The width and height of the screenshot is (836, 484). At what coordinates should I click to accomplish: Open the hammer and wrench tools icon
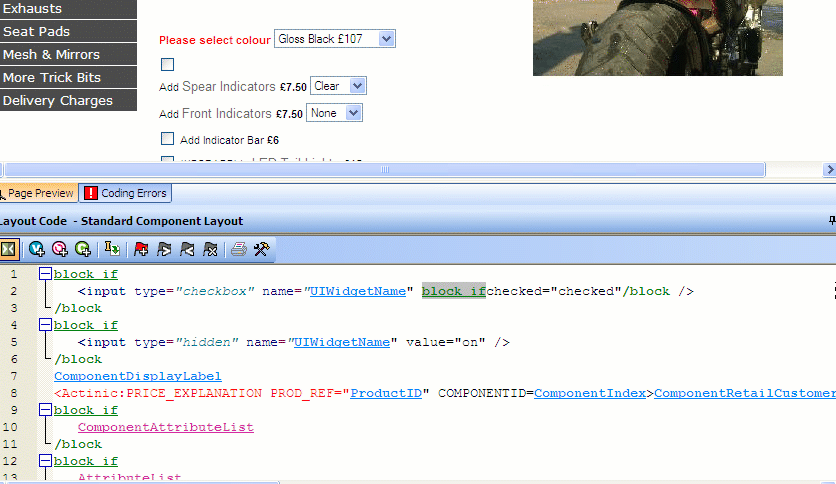tap(261, 249)
